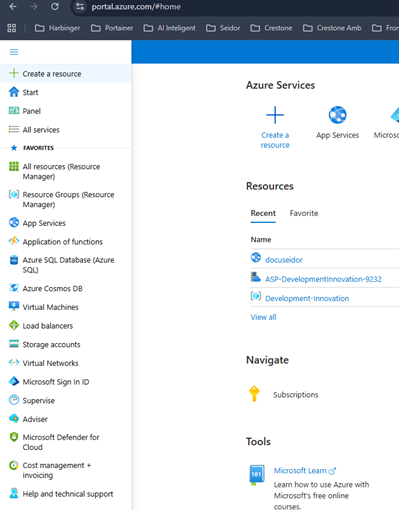Image resolution: width=399 pixels, height=510 pixels.
Task: Open the Portainer bookmarks folder
Action: tap(112, 28)
